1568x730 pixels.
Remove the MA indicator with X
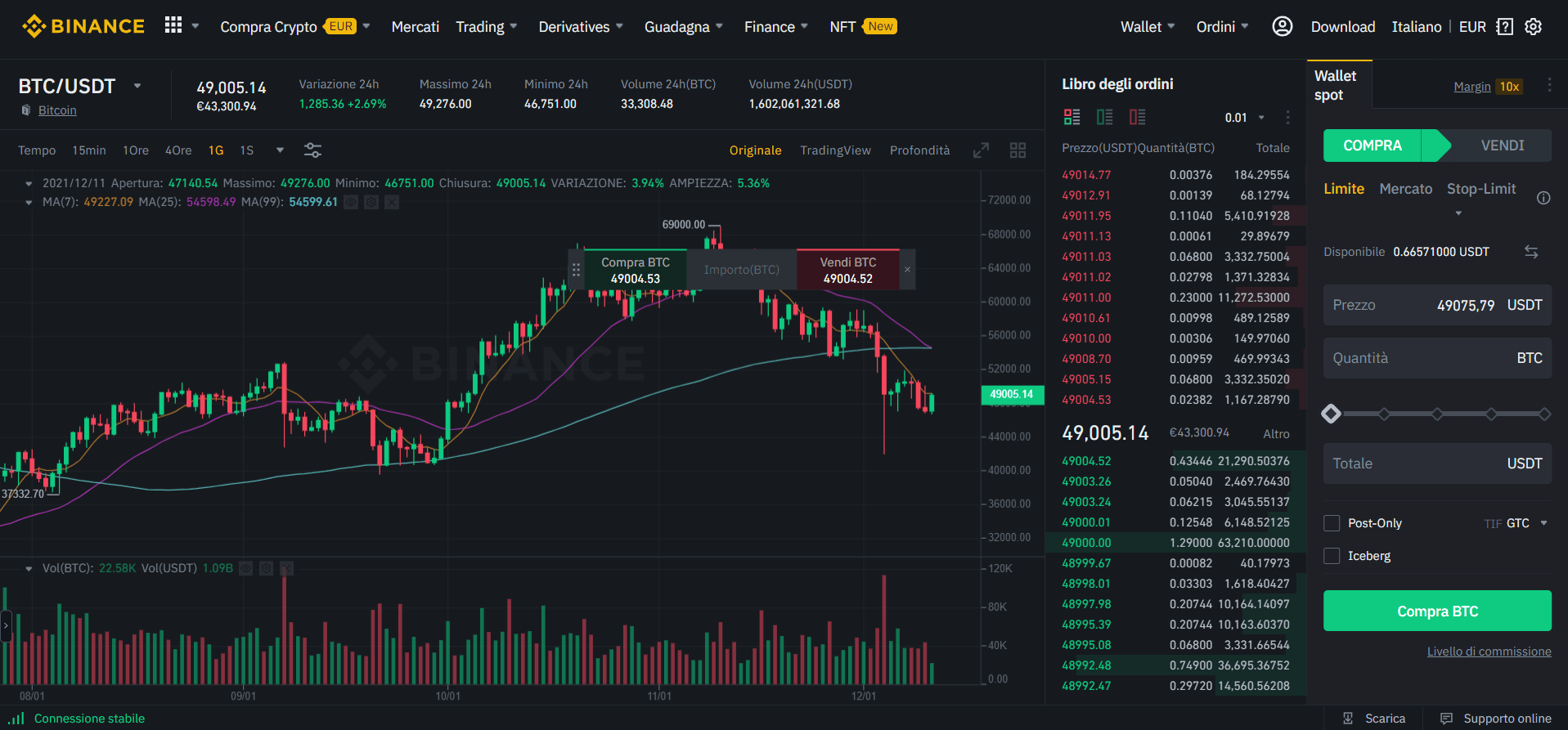[392, 202]
